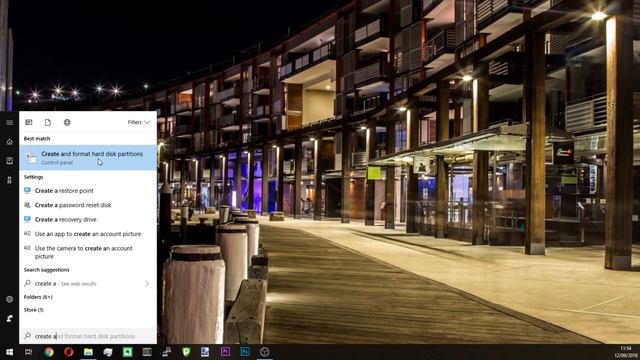Image resolution: width=640 pixels, height=360 pixels.
Task: Click the devices icon below the notebook icon
Action: tap(9, 180)
